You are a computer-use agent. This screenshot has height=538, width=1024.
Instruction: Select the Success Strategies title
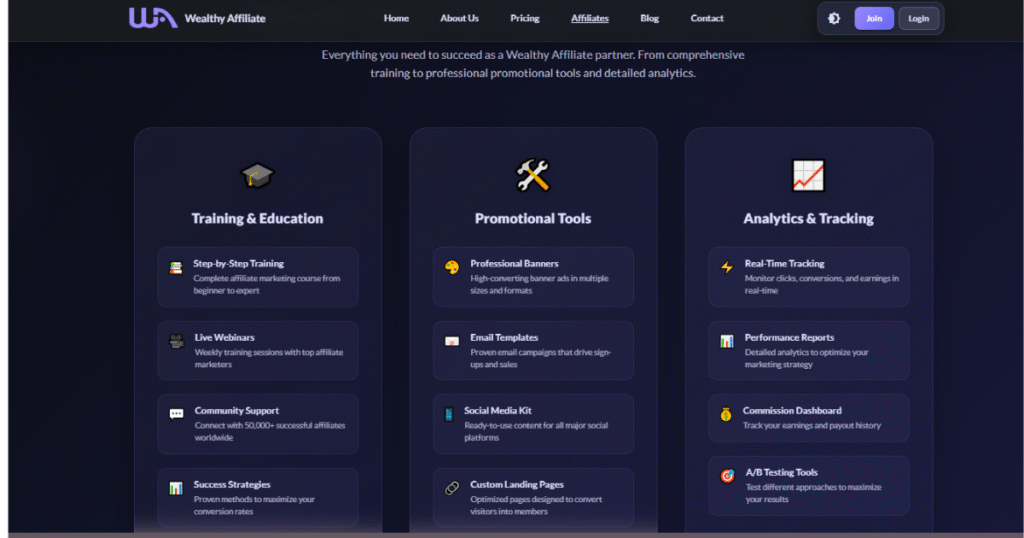[x=232, y=484]
